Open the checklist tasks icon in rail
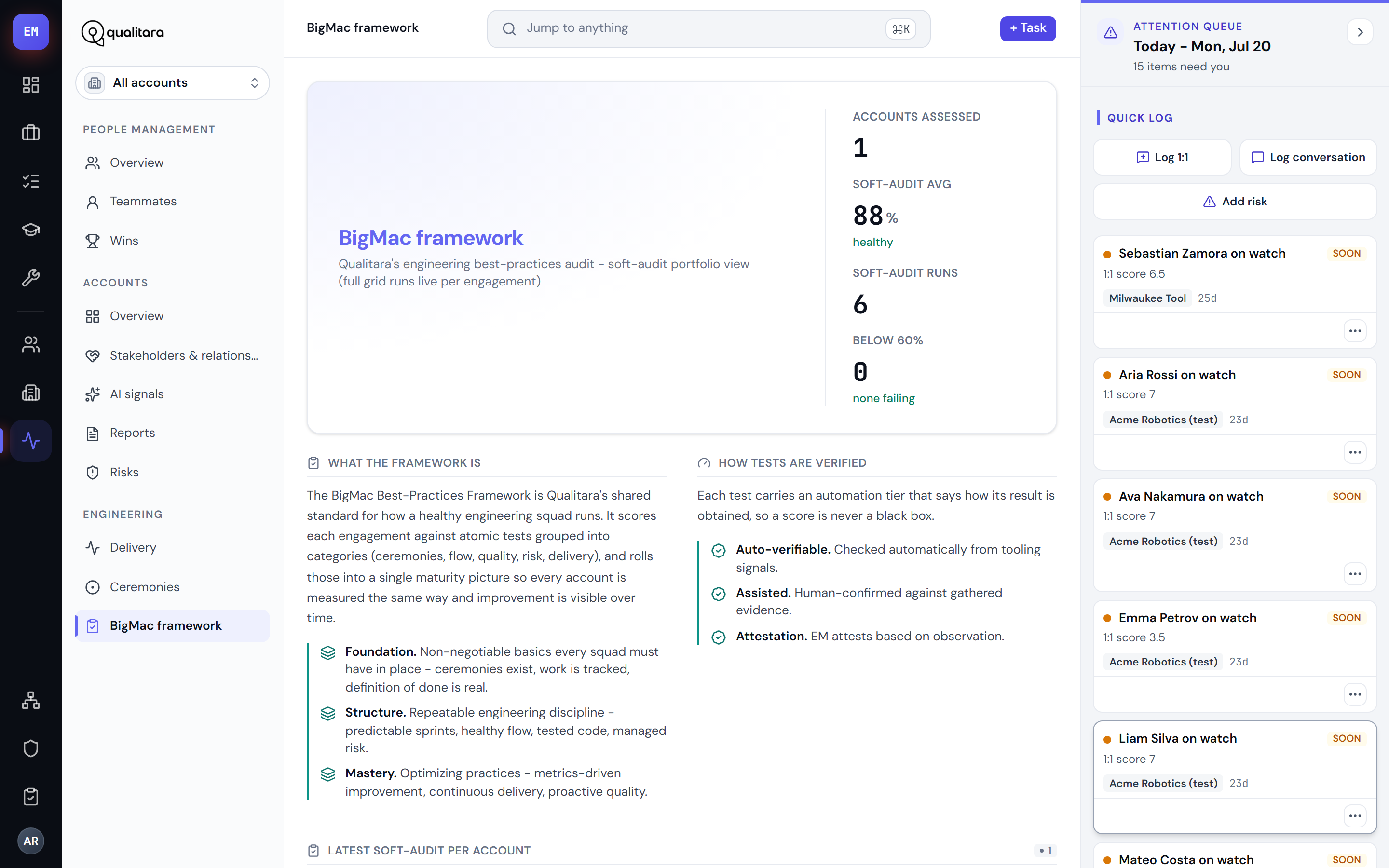The height and width of the screenshot is (868, 1389). pyautogui.click(x=31, y=181)
